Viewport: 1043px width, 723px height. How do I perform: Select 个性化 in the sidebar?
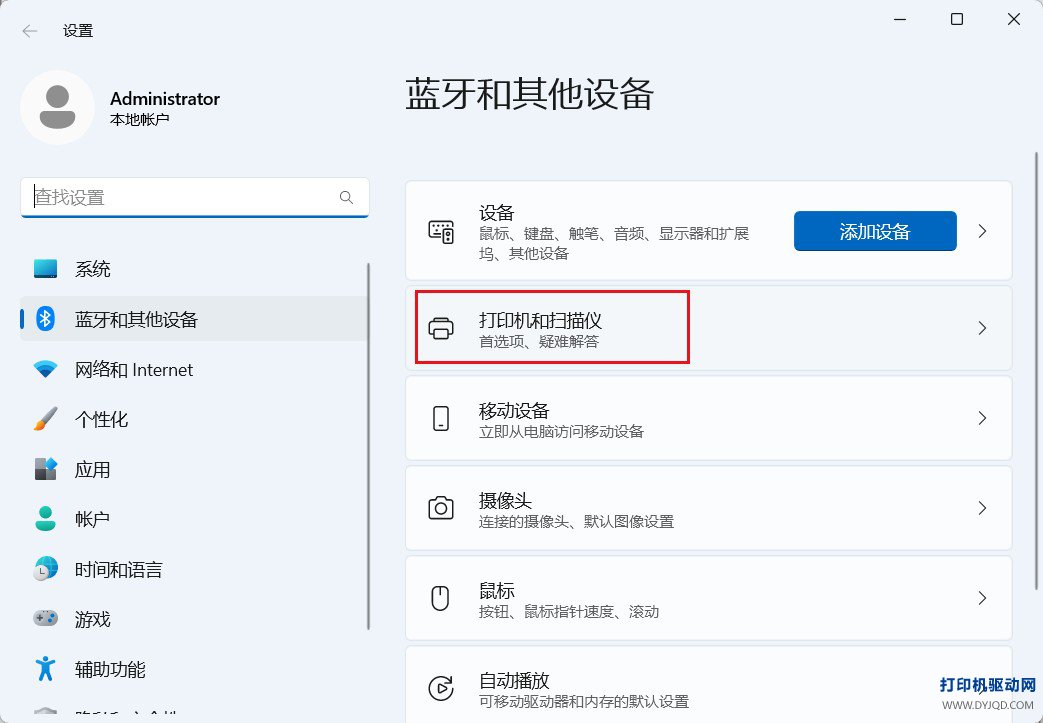[194, 419]
